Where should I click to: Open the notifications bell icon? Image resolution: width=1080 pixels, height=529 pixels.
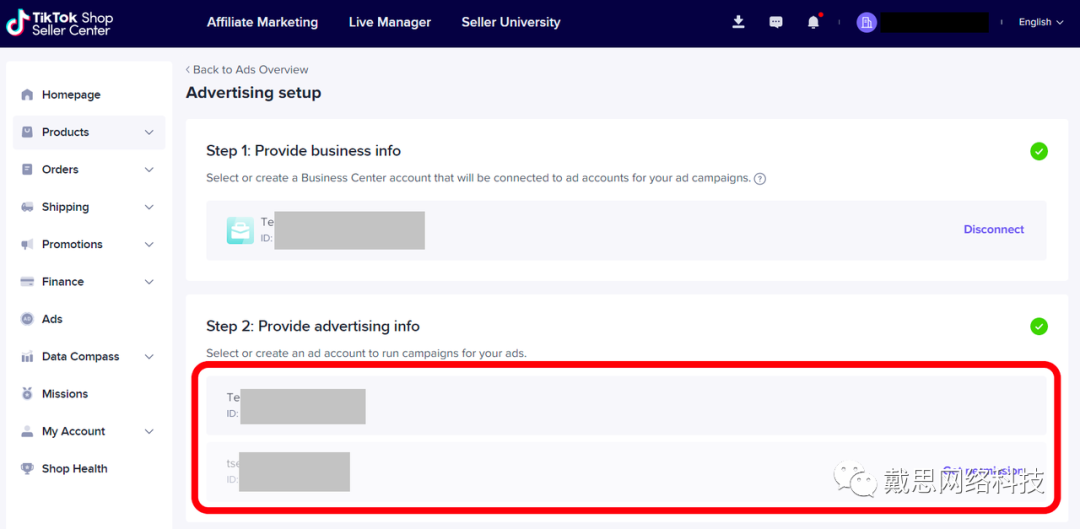[x=813, y=22]
